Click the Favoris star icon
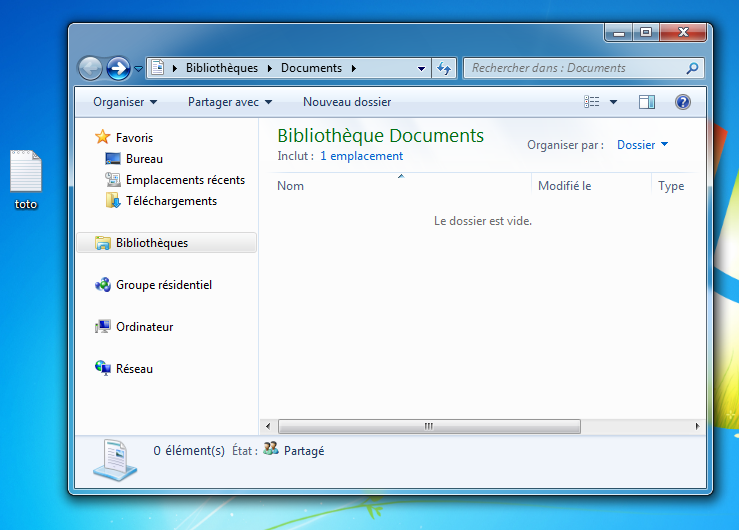This screenshot has height=530, width=739. (x=103, y=137)
